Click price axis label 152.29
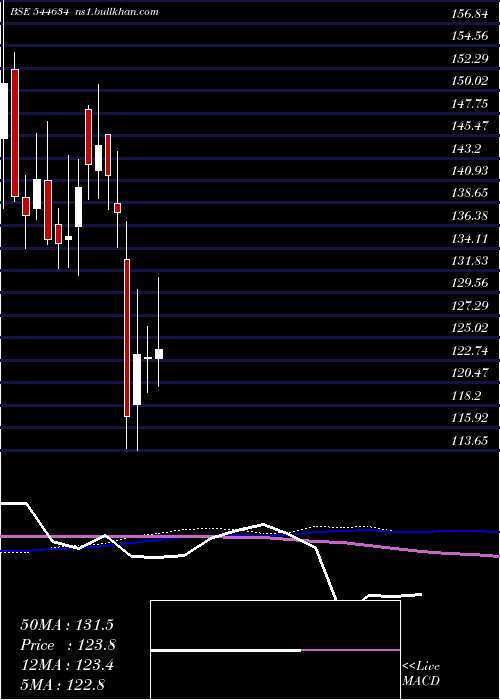The image size is (500, 700). 470,58
